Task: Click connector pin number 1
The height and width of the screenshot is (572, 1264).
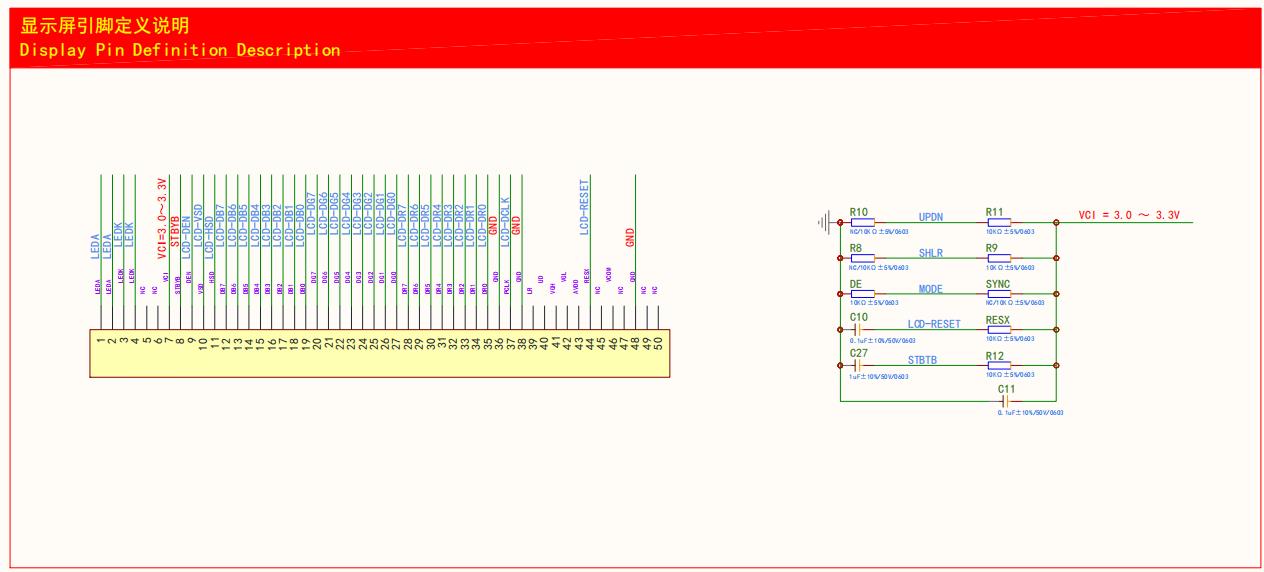Action: 101,342
